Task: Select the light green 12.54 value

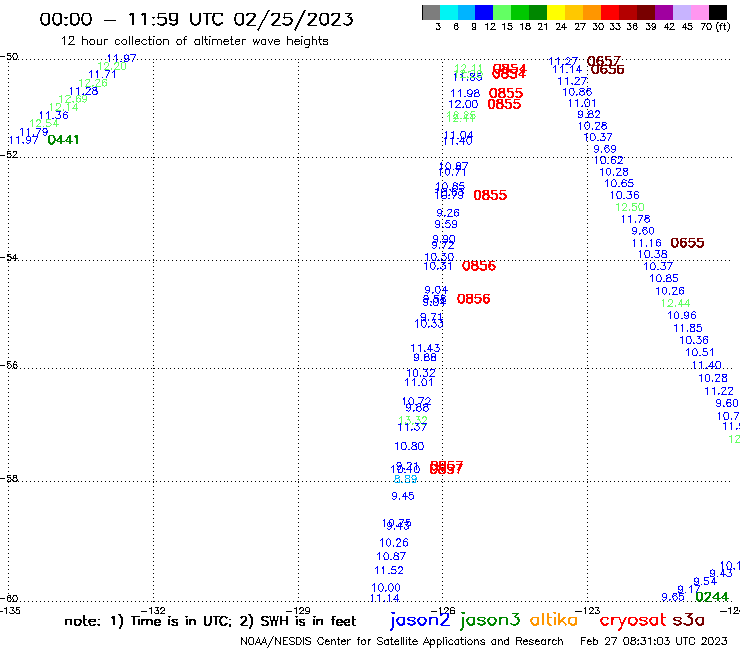Action: pyautogui.click(x=44, y=124)
